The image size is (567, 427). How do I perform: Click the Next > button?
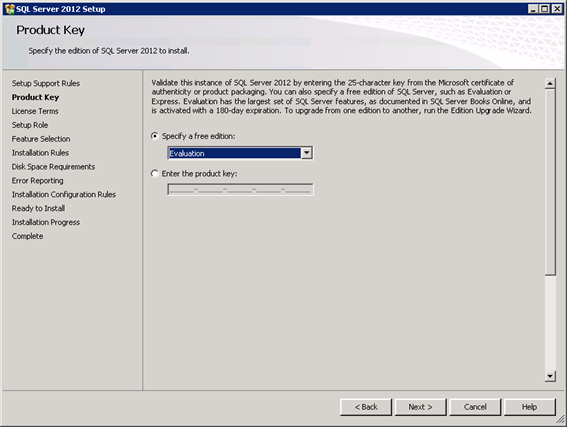[421, 407]
